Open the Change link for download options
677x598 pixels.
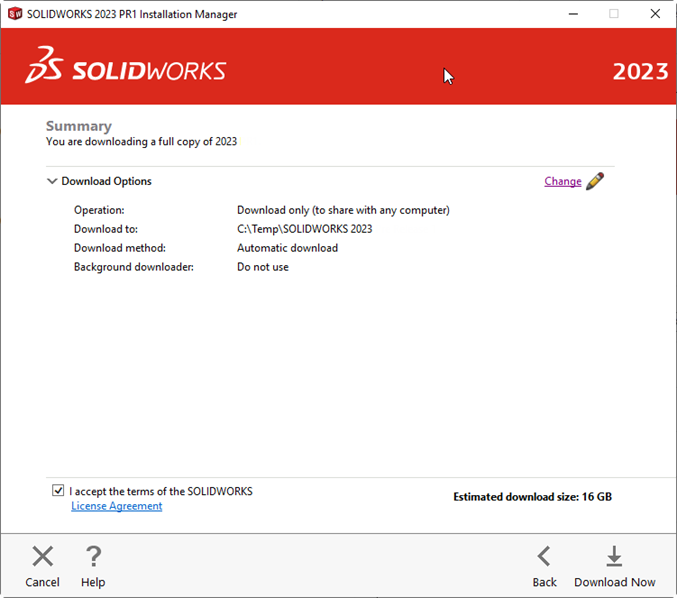click(x=562, y=181)
